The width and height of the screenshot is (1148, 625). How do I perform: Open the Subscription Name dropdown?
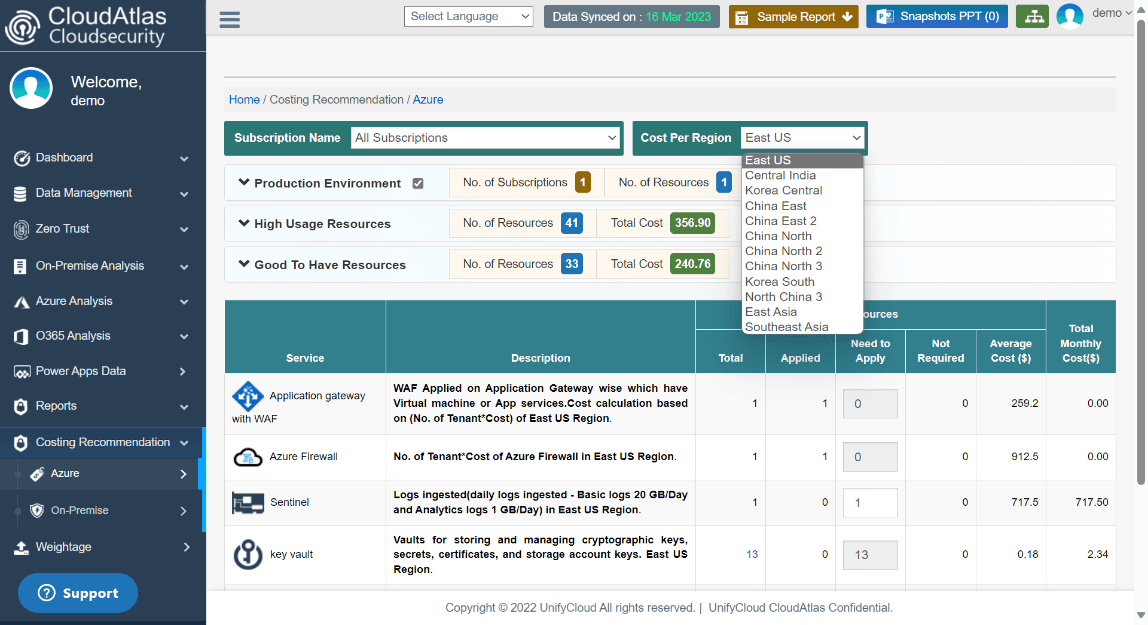click(485, 138)
